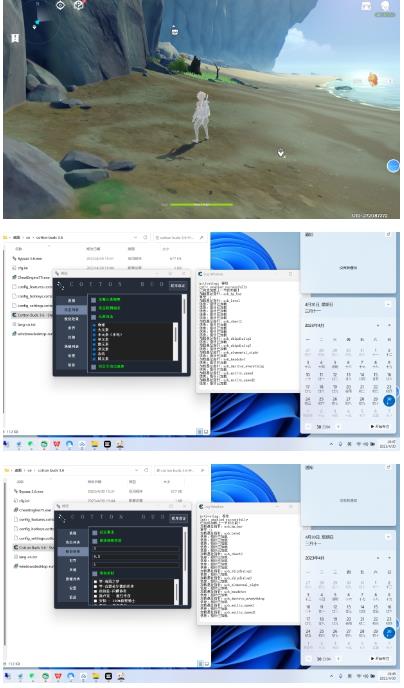This screenshot has height=688, width=404.
Task: Check the first white checkbox in the bottom window's list
Action: (x=95, y=582)
